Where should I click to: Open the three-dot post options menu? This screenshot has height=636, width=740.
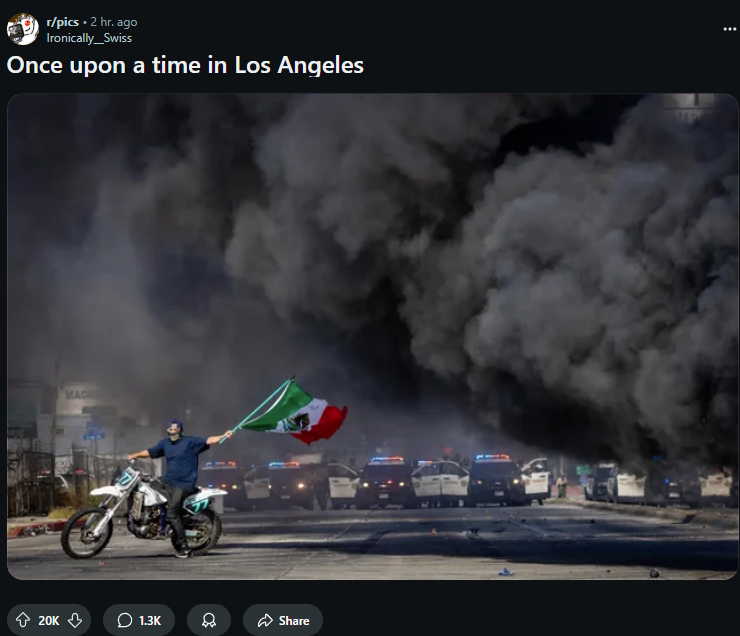[x=730, y=29]
